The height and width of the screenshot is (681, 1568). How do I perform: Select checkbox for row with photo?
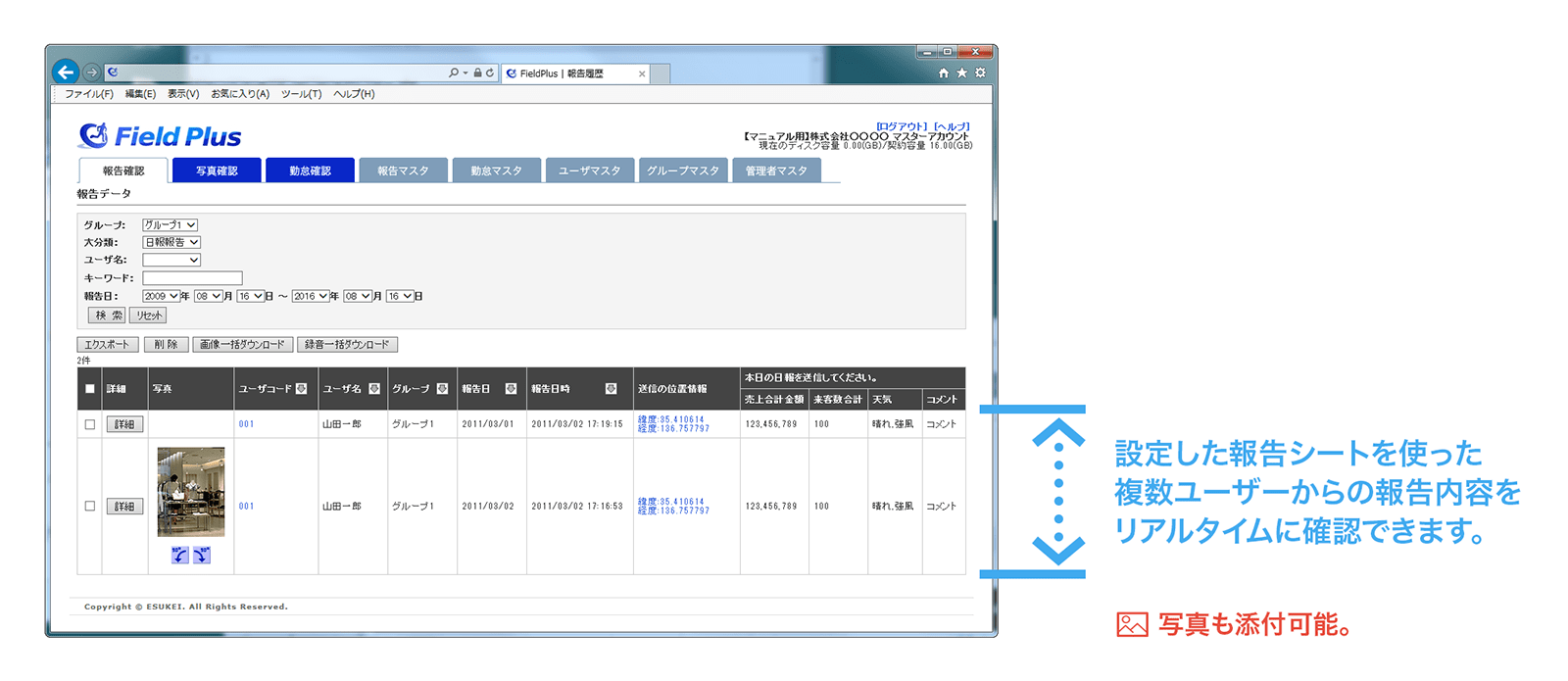(x=90, y=507)
